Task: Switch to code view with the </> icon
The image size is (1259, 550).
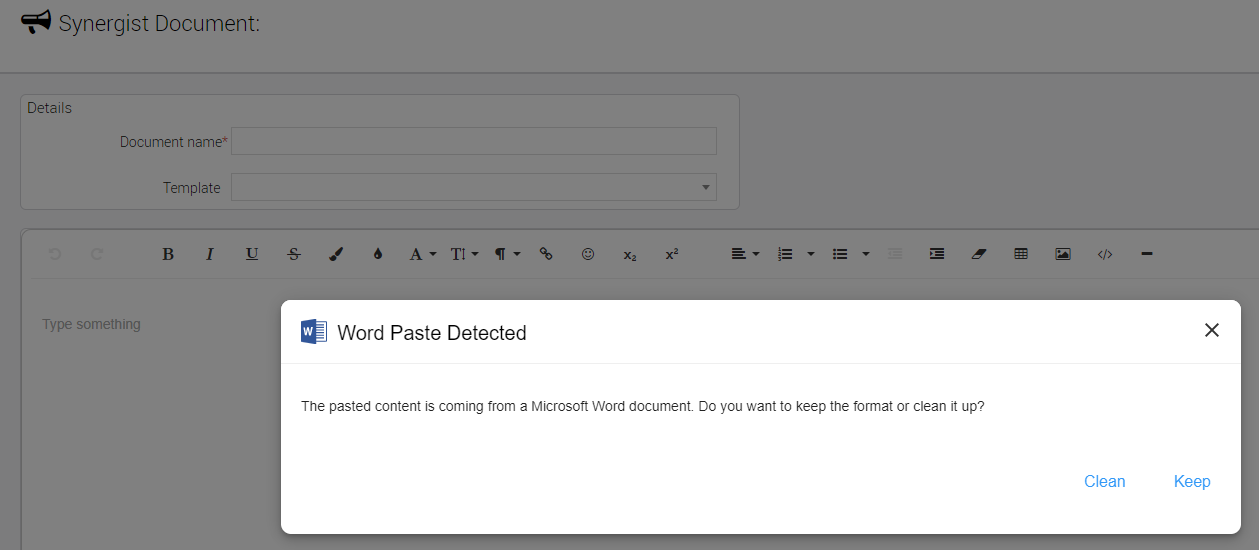Action: (x=1105, y=254)
